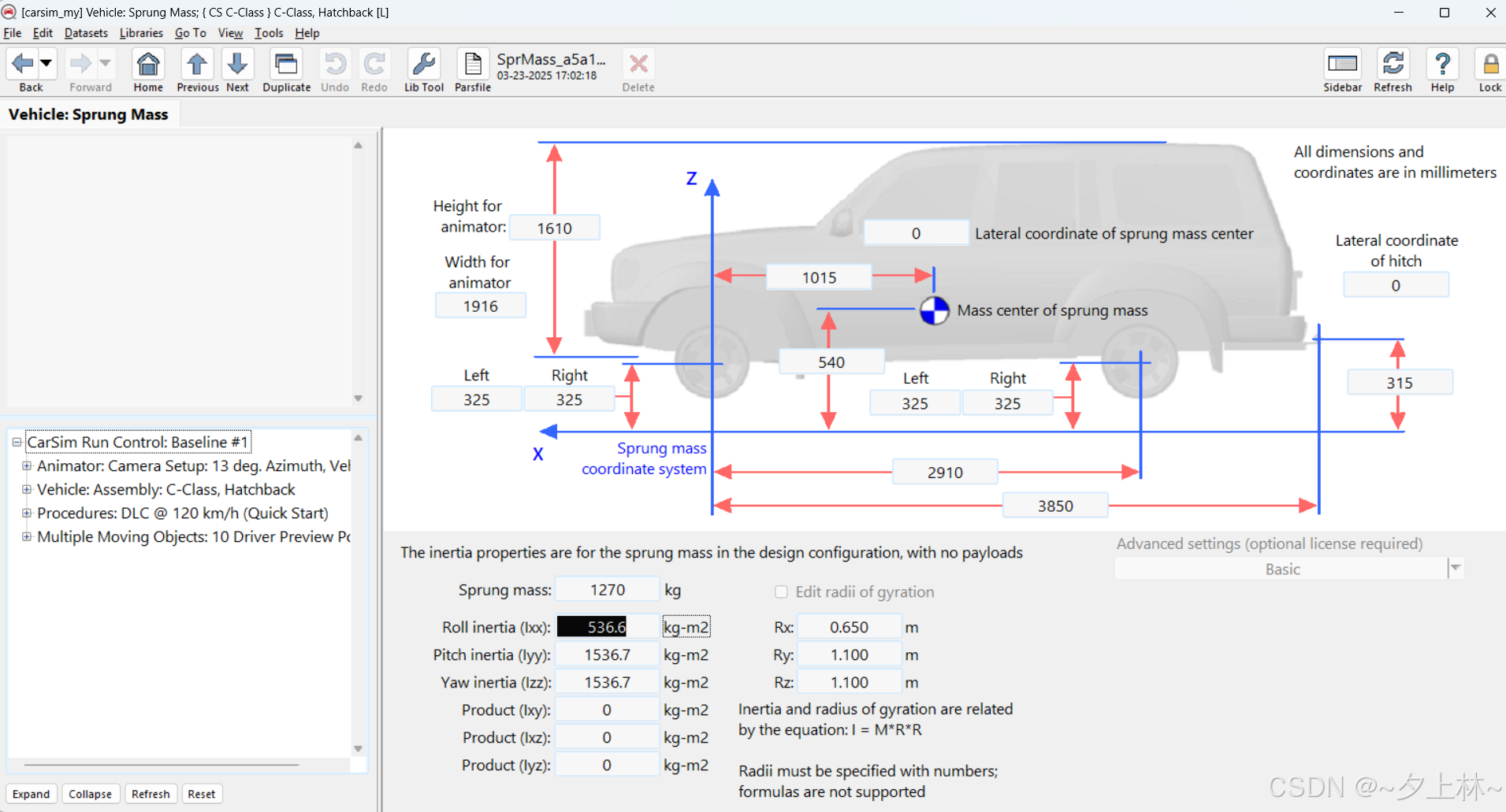Image resolution: width=1506 pixels, height=812 pixels.
Task: Open the Help menu
Action: click(307, 33)
